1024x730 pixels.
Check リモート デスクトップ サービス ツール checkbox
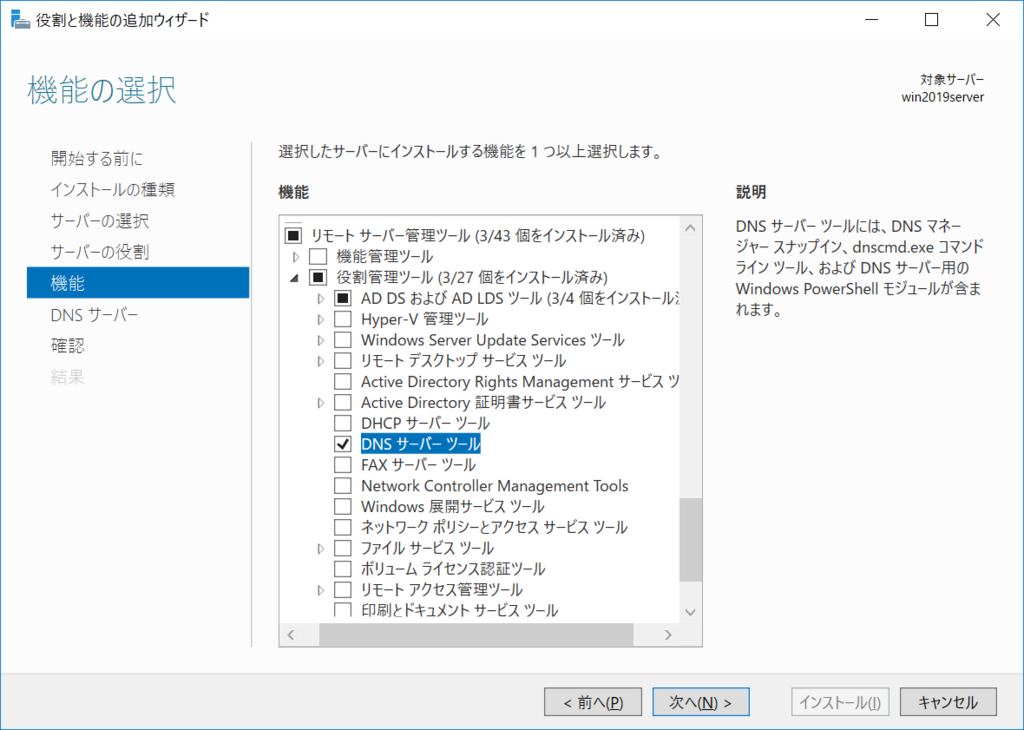pyautogui.click(x=343, y=360)
